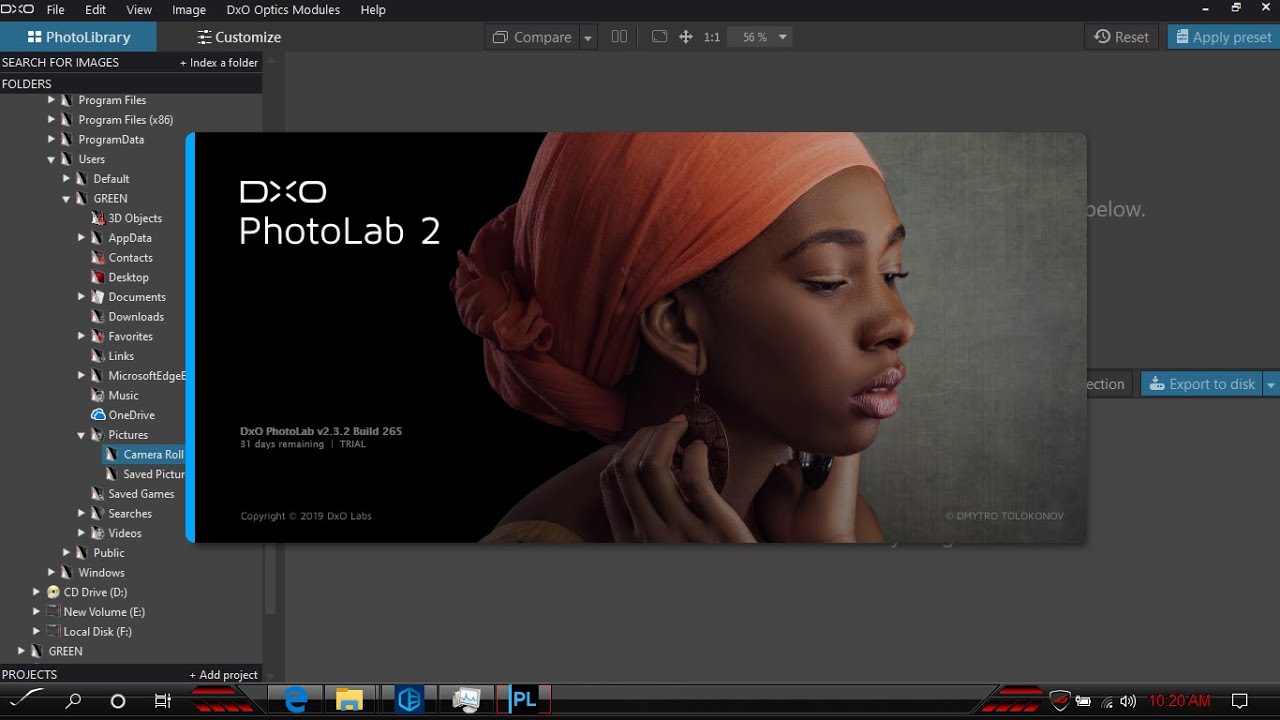Click the Documents folder icon
This screenshot has width=1280, height=720.
click(97, 297)
